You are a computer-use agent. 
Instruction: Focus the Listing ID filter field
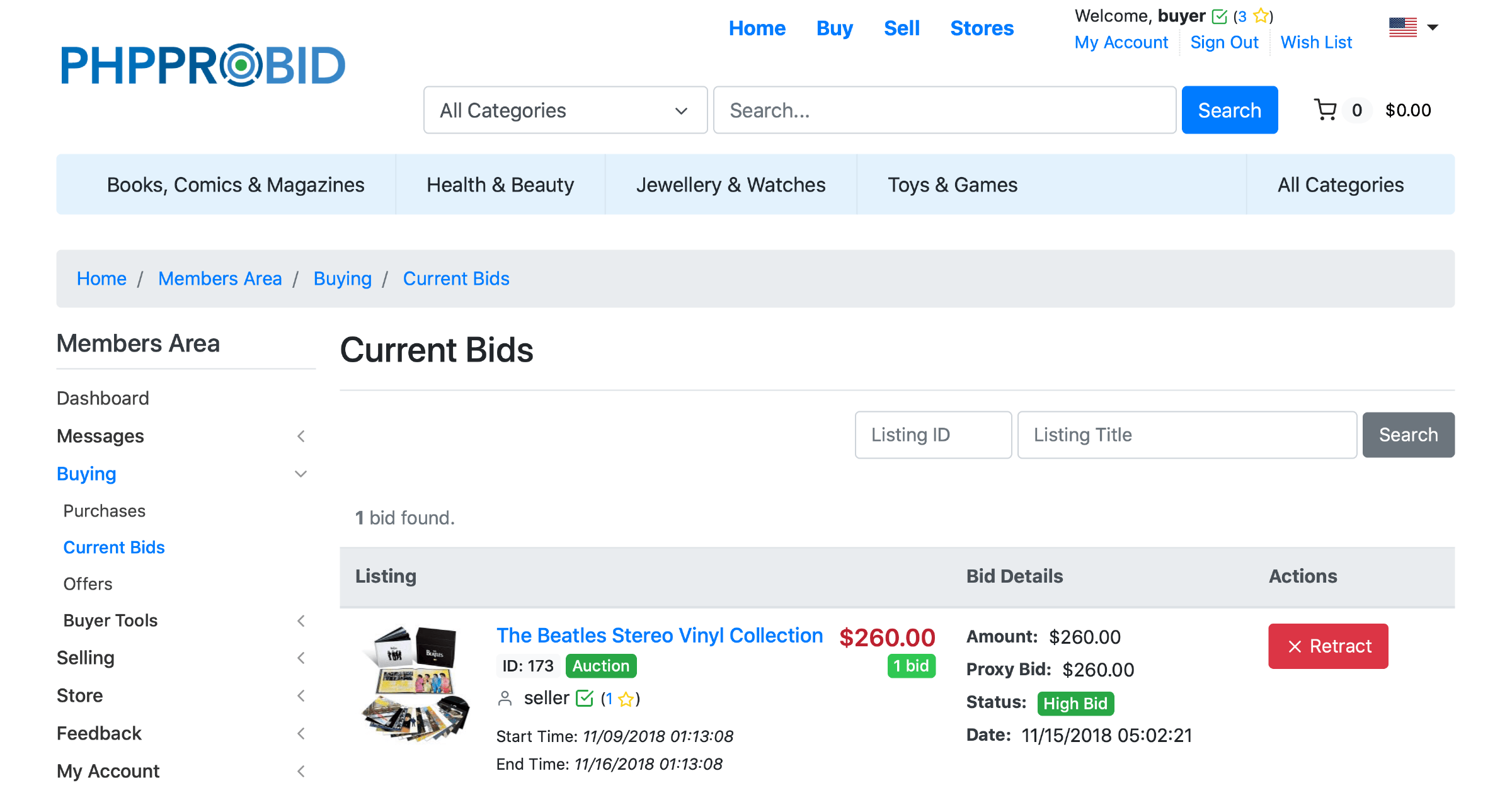coord(932,435)
